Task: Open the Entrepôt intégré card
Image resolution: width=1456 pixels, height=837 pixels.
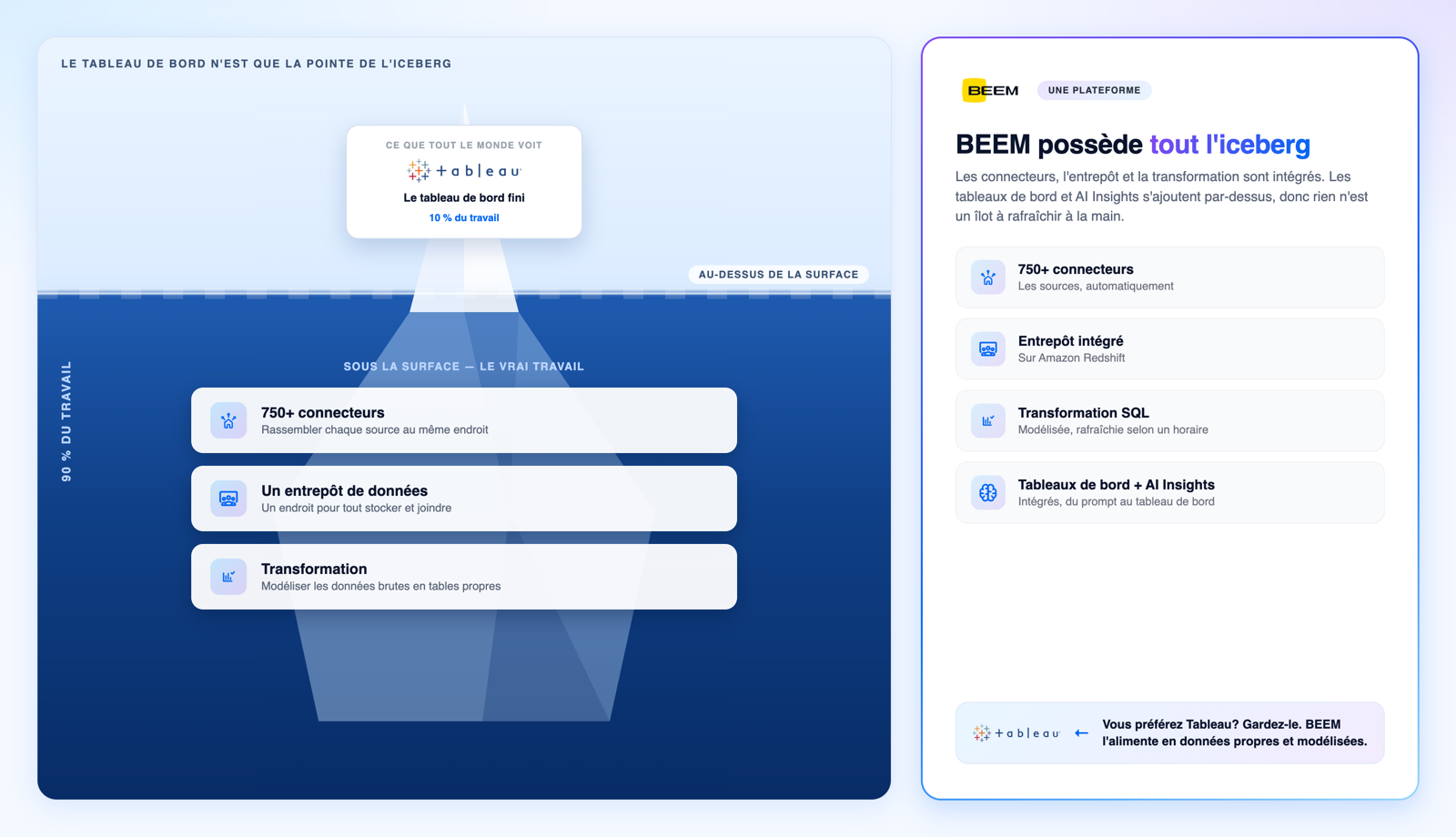Action: click(x=1169, y=348)
